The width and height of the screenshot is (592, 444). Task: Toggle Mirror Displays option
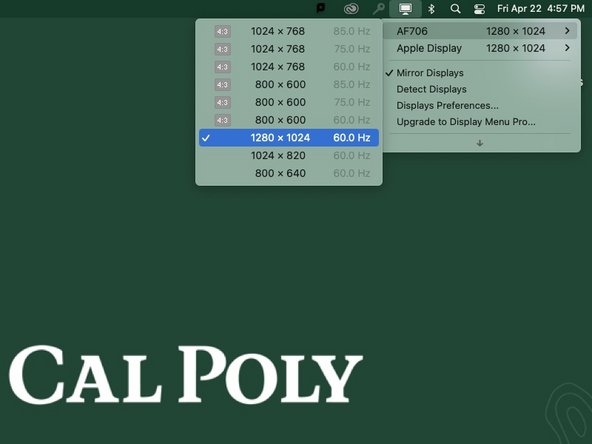480,73
